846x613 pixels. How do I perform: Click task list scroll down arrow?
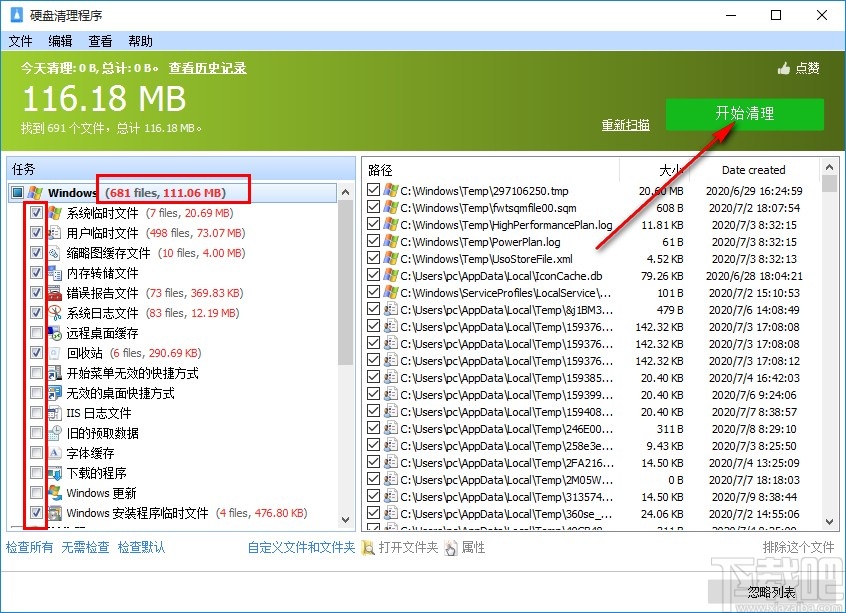click(345, 520)
